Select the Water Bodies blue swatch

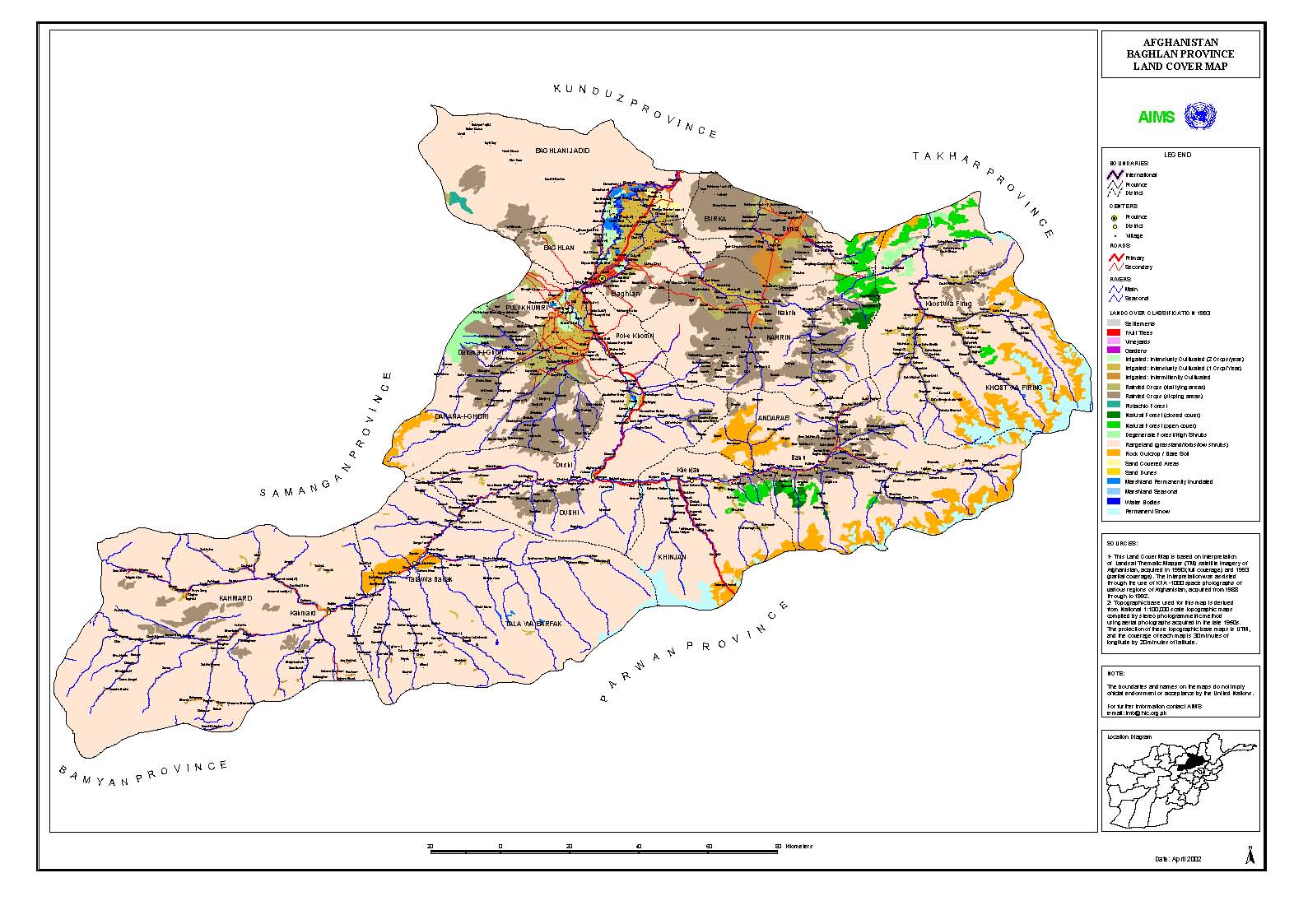(x=1115, y=501)
